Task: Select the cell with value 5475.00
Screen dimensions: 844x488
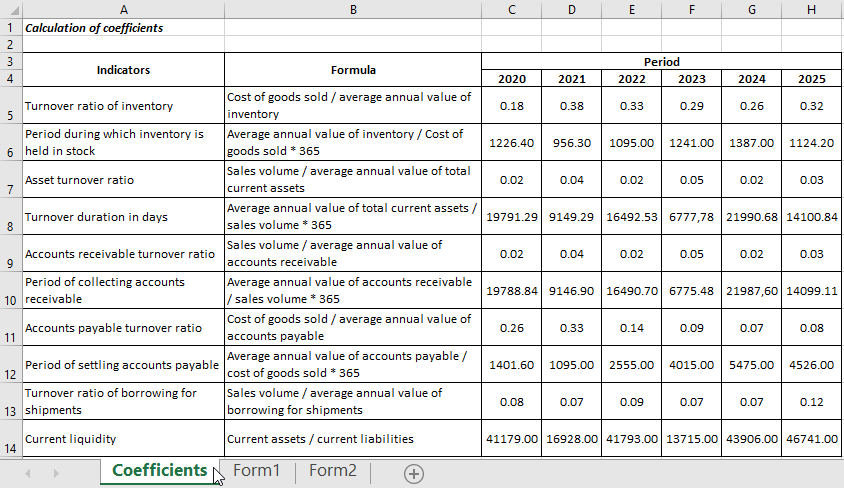Action: click(751, 365)
